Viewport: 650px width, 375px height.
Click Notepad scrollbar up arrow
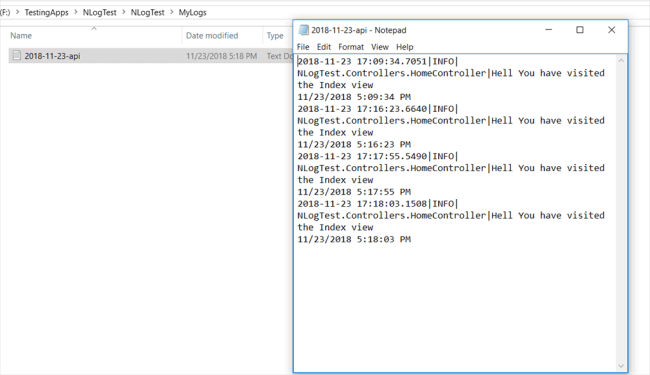point(621,60)
